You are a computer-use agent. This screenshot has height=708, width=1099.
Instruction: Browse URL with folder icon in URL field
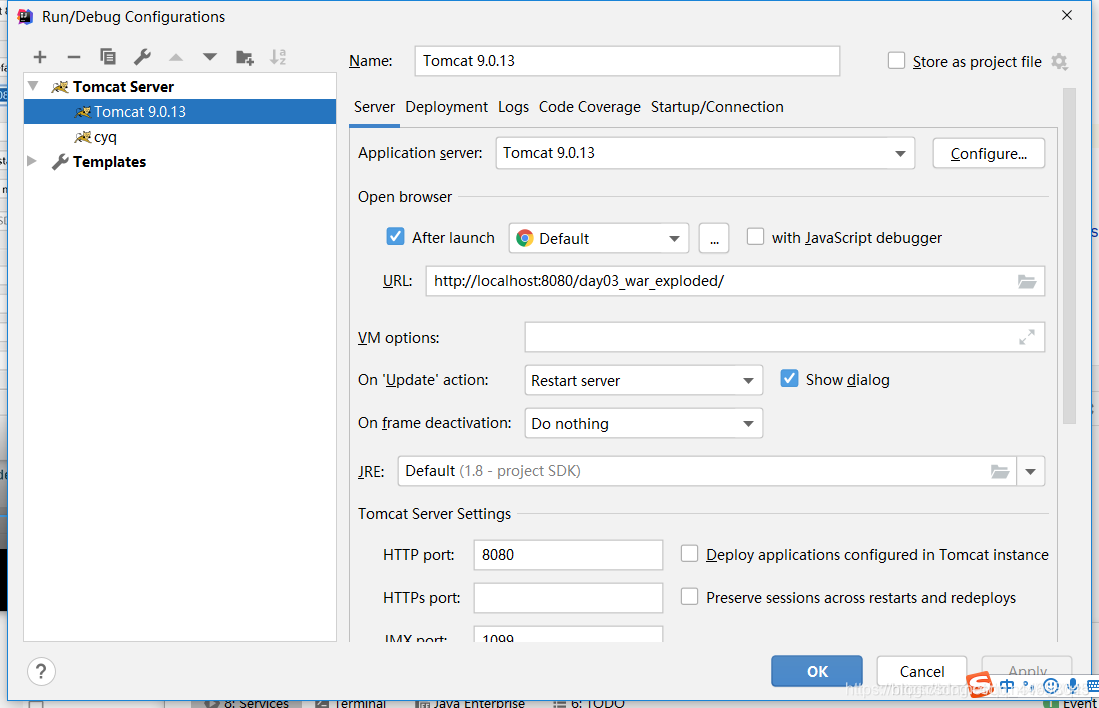(1027, 282)
